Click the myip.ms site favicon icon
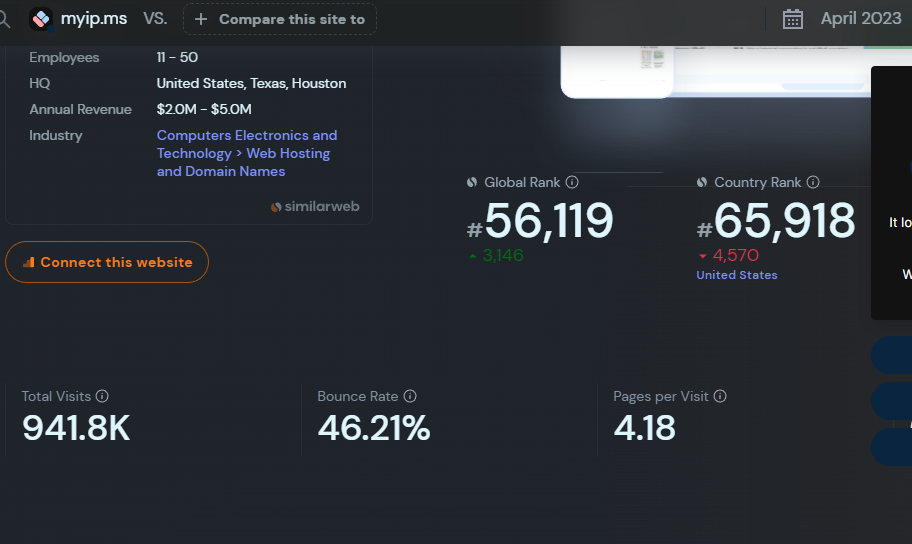Viewport: 912px width, 544px height. (x=41, y=19)
